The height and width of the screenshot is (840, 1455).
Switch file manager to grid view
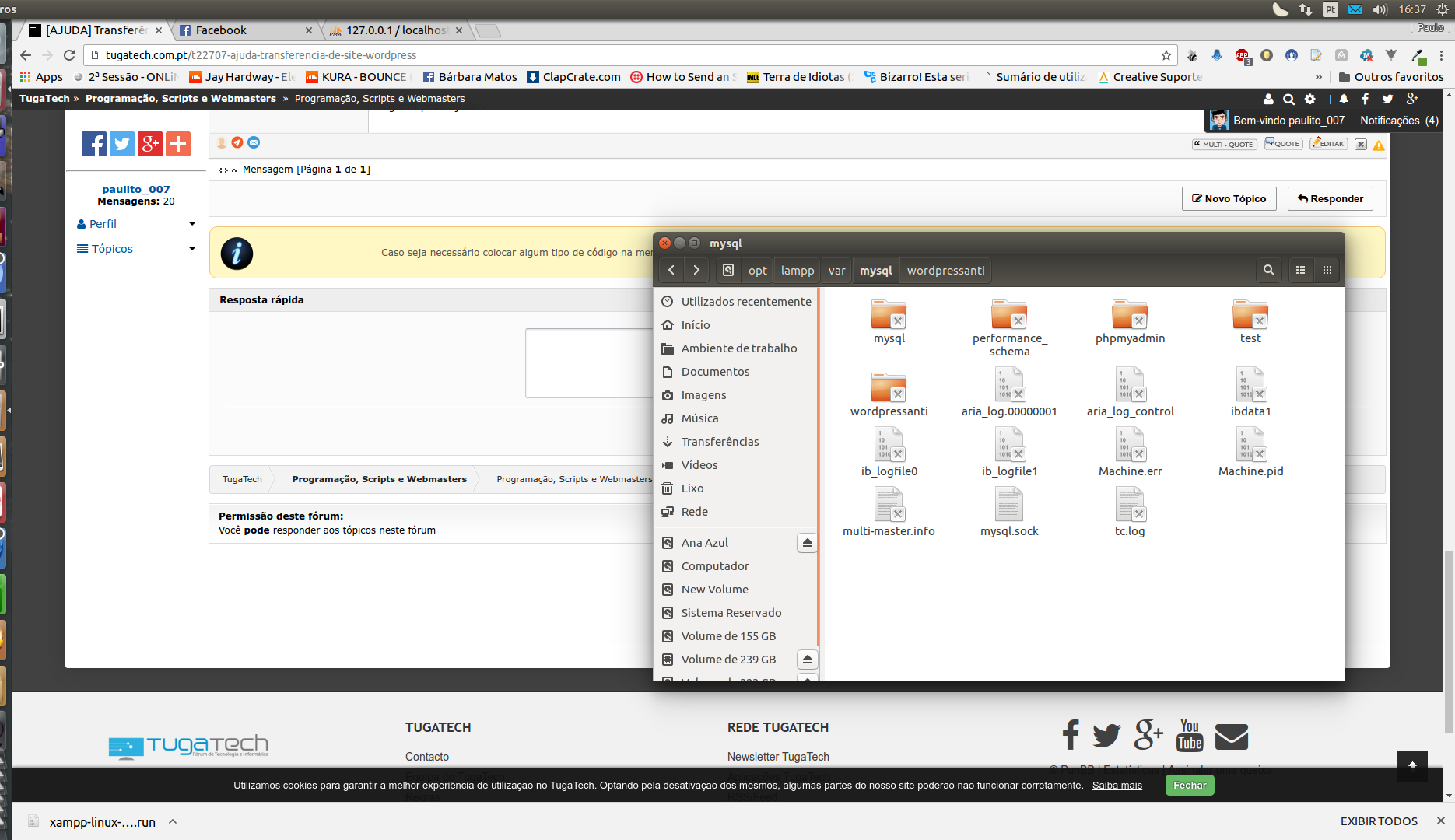[1327, 270]
